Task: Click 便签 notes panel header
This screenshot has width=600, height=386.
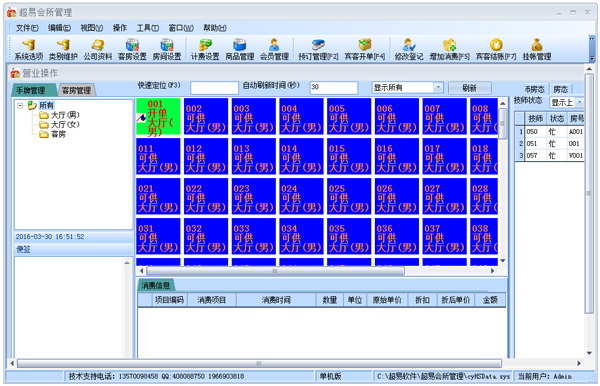Action: [x=73, y=249]
